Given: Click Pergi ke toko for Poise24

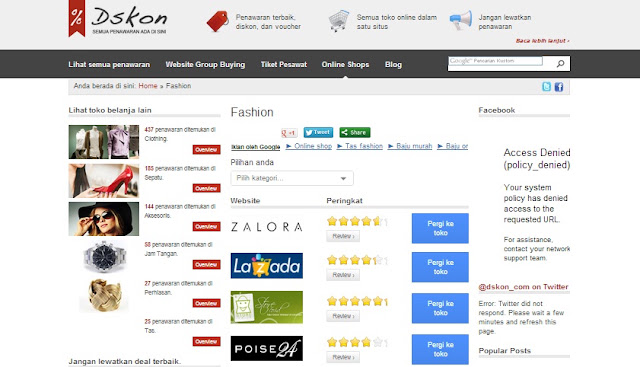Looking at the screenshot, I should 440,349.
